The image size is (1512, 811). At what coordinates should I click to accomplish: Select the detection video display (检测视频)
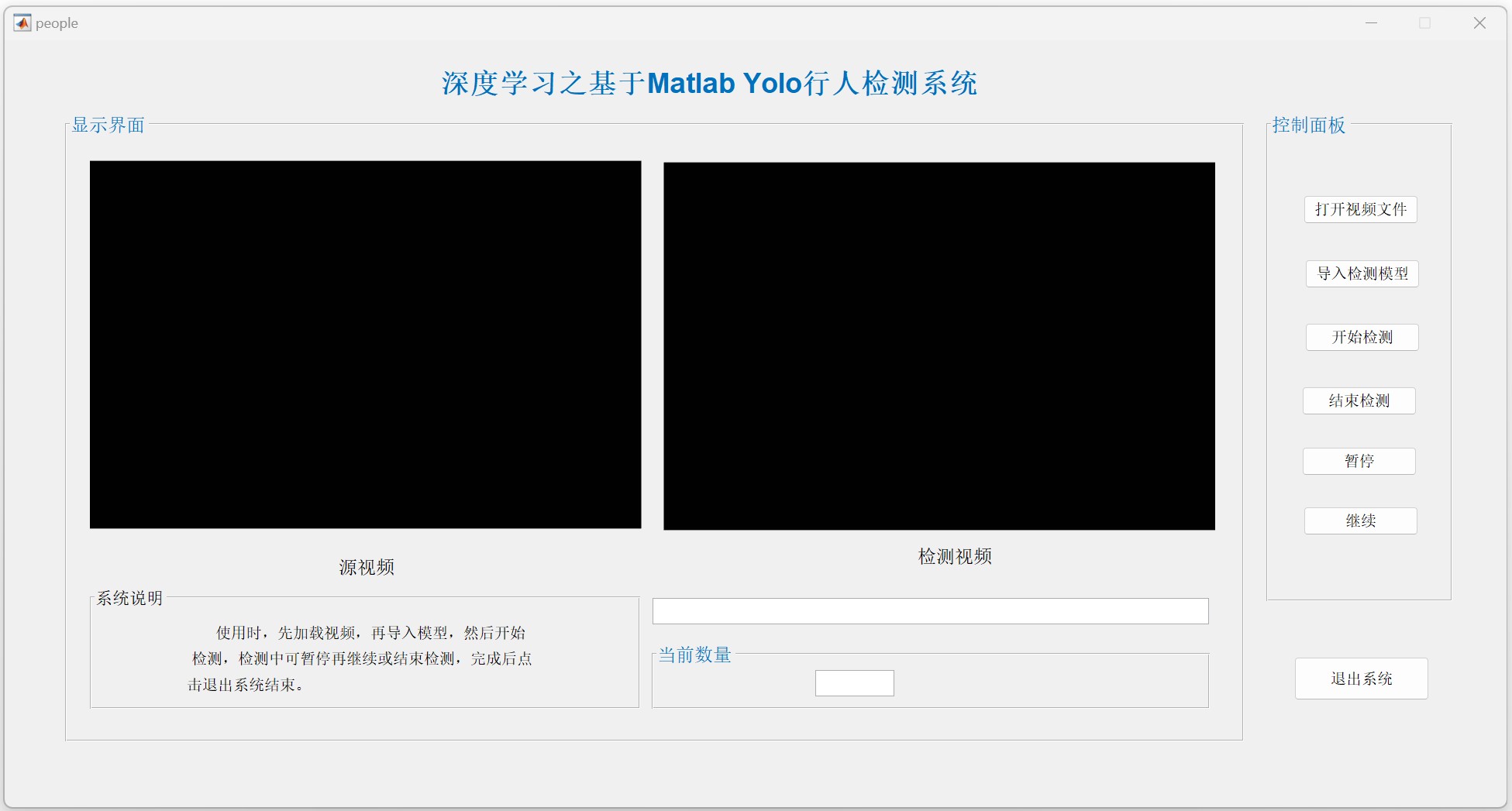939,346
